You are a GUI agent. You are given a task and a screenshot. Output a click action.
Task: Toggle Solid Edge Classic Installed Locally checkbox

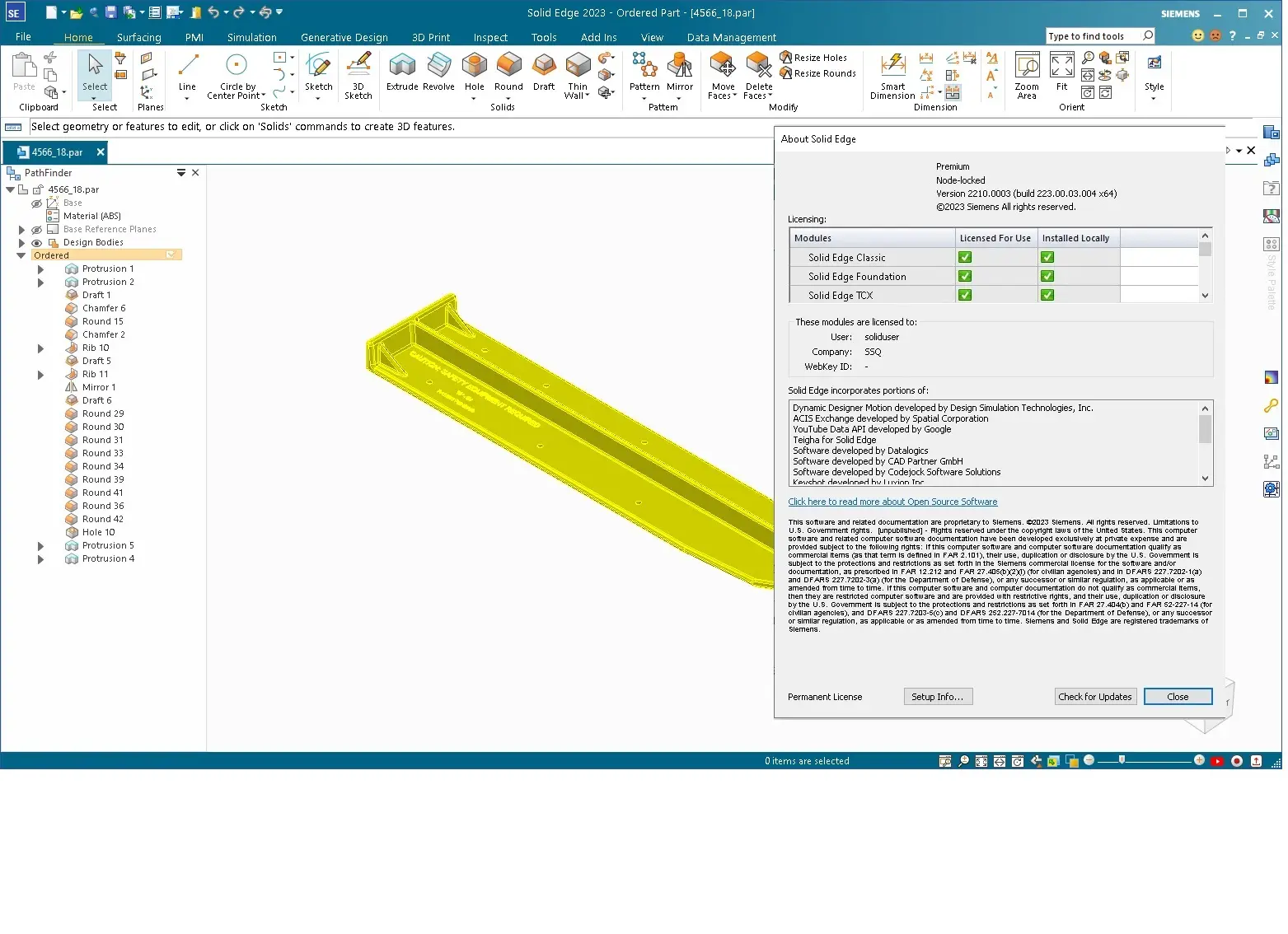(1047, 258)
